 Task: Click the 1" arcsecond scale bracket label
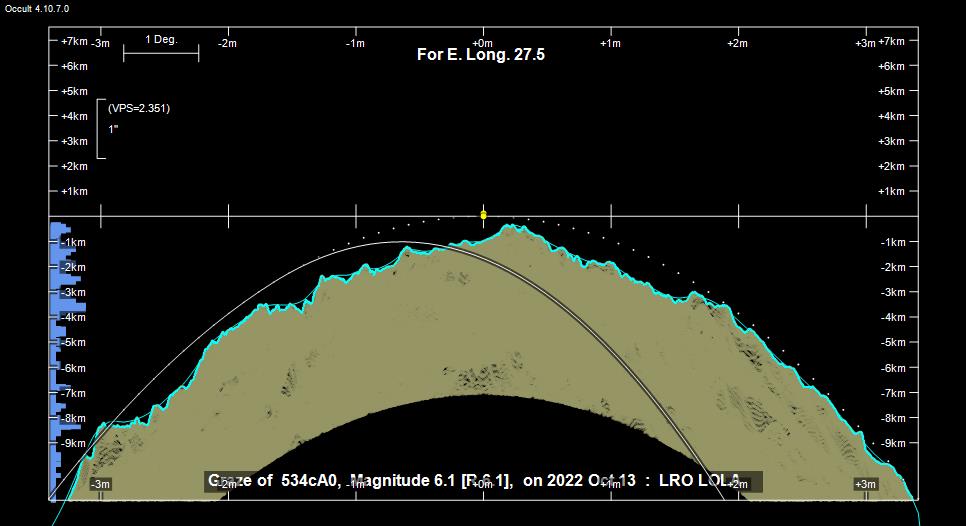pos(113,129)
